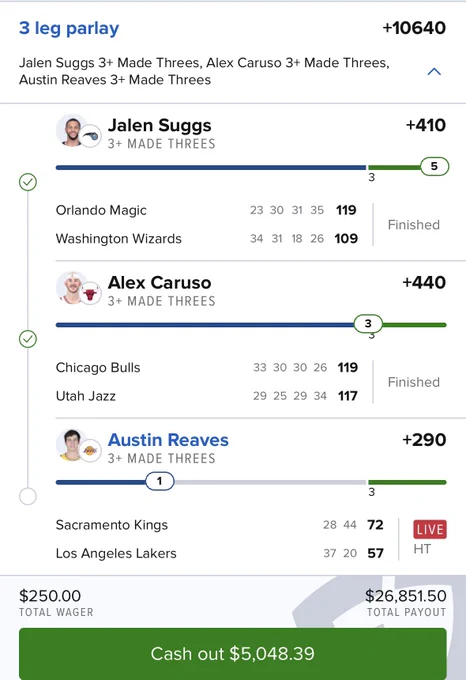This screenshot has height=680, width=466.
Task: Click progress marker 3 on Caruso tracker
Action: pos(368,324)
